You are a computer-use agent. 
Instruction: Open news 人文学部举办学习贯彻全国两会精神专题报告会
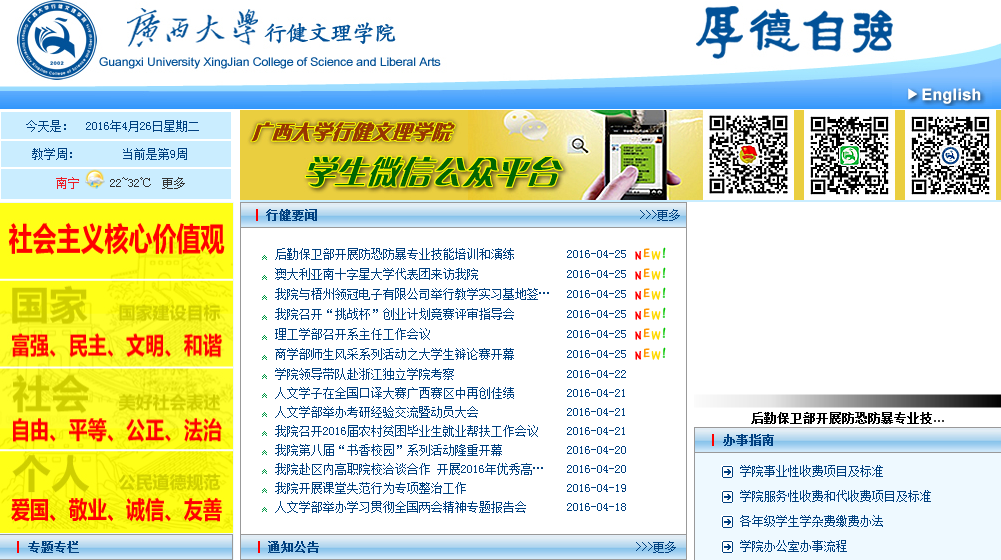coord(400,508)
